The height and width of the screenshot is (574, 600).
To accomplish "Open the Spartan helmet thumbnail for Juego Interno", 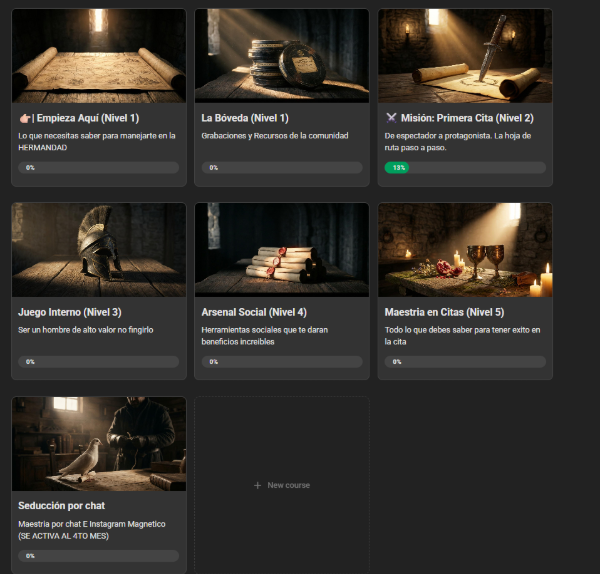I will tap(99, 249).
